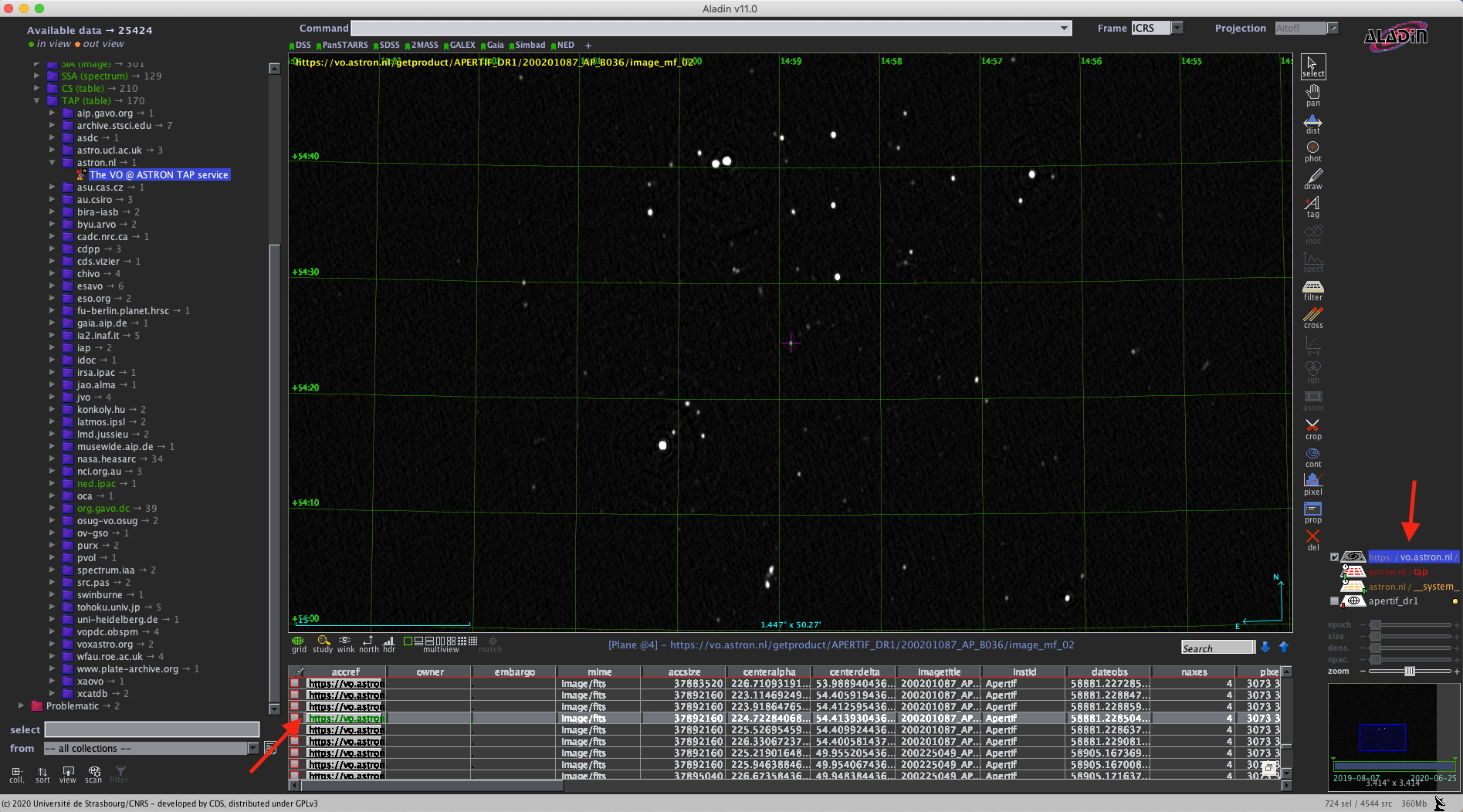Open the Command history dropdown arrow
The width and height of the screenshot is (1463, 812).
1065,28
